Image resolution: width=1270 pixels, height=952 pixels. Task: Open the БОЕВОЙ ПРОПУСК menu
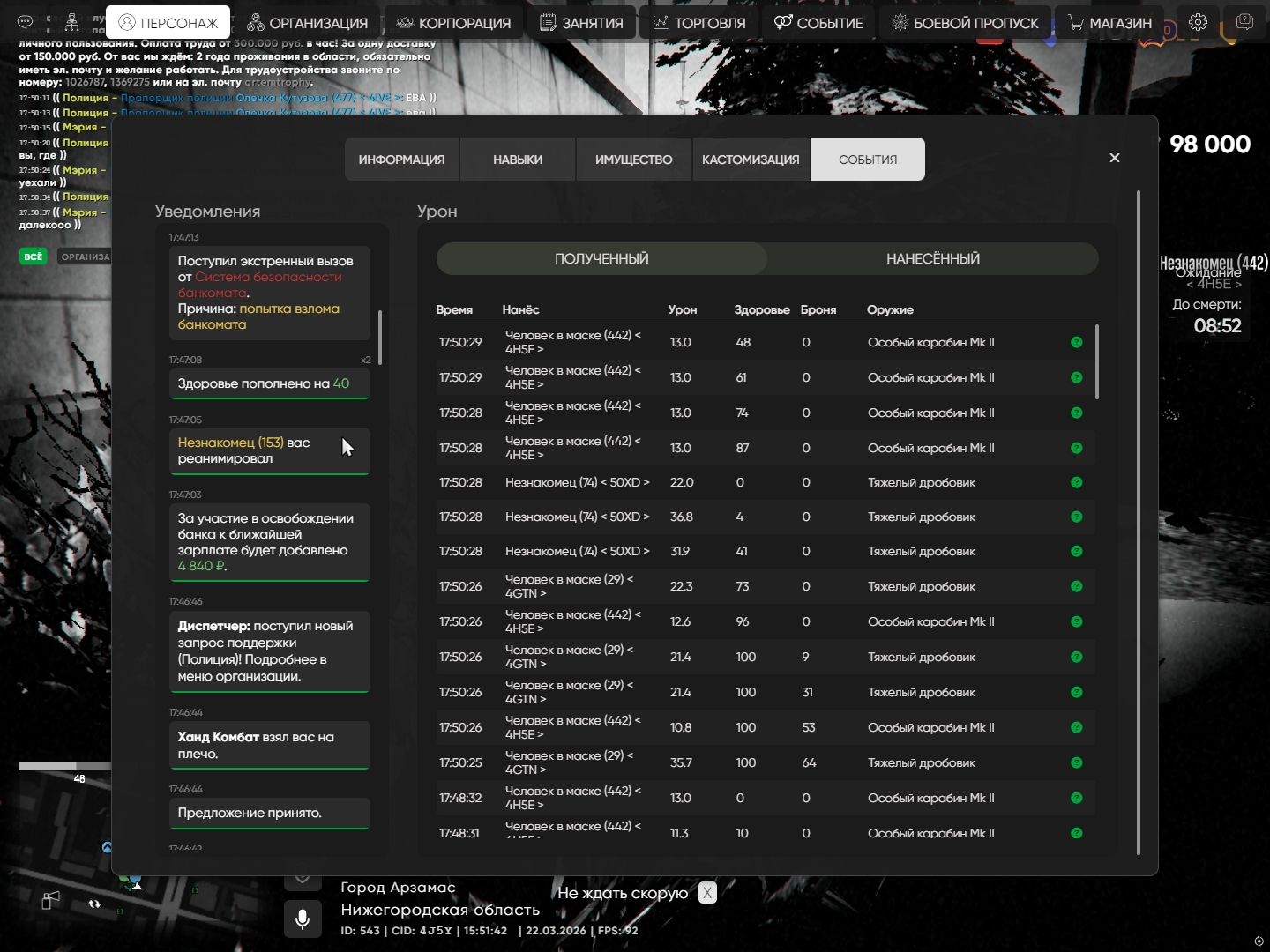coord(965,23)
